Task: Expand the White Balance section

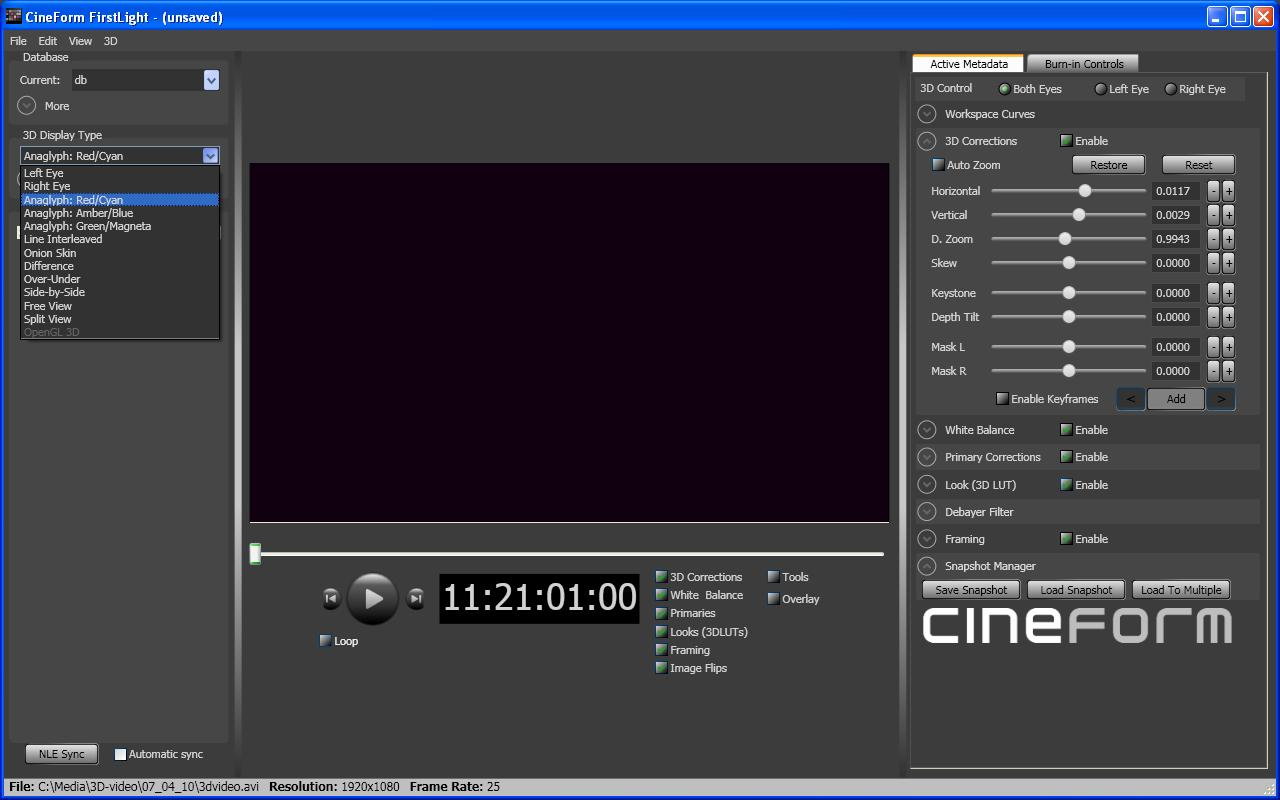Action: tap(927, 430)
